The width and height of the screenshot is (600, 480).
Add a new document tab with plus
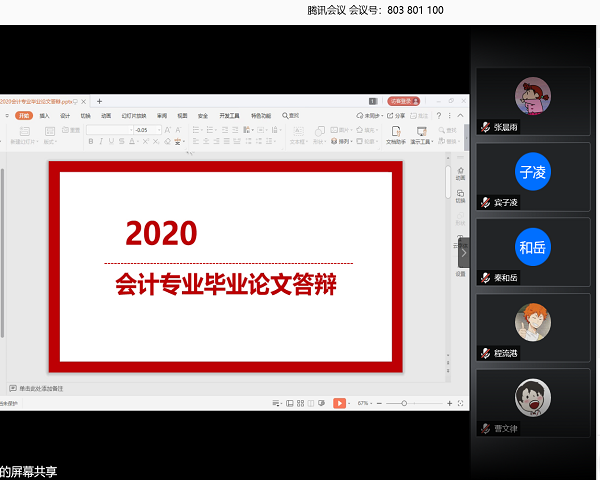[x=99, y=101]
